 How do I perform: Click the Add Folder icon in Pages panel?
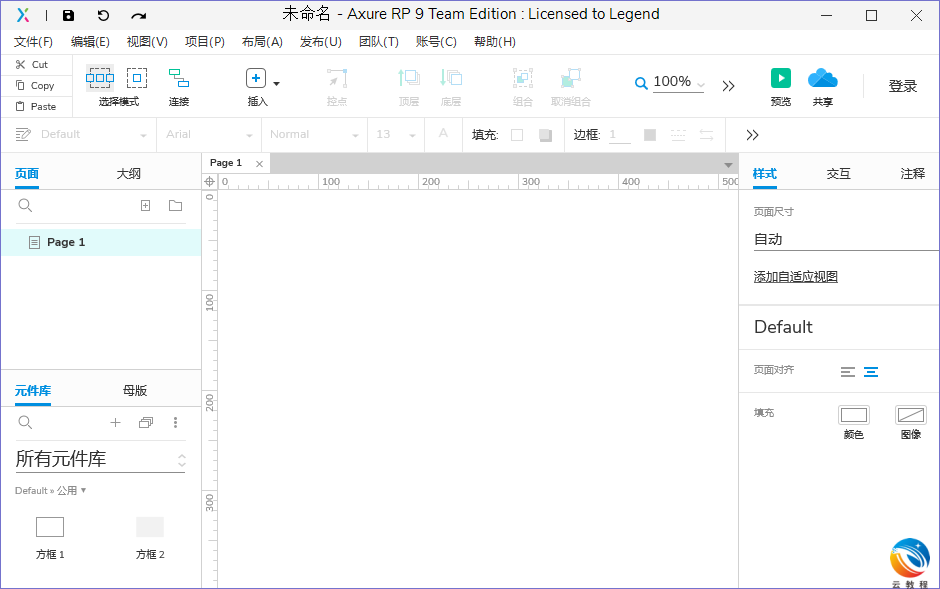(x=175, y=206)
